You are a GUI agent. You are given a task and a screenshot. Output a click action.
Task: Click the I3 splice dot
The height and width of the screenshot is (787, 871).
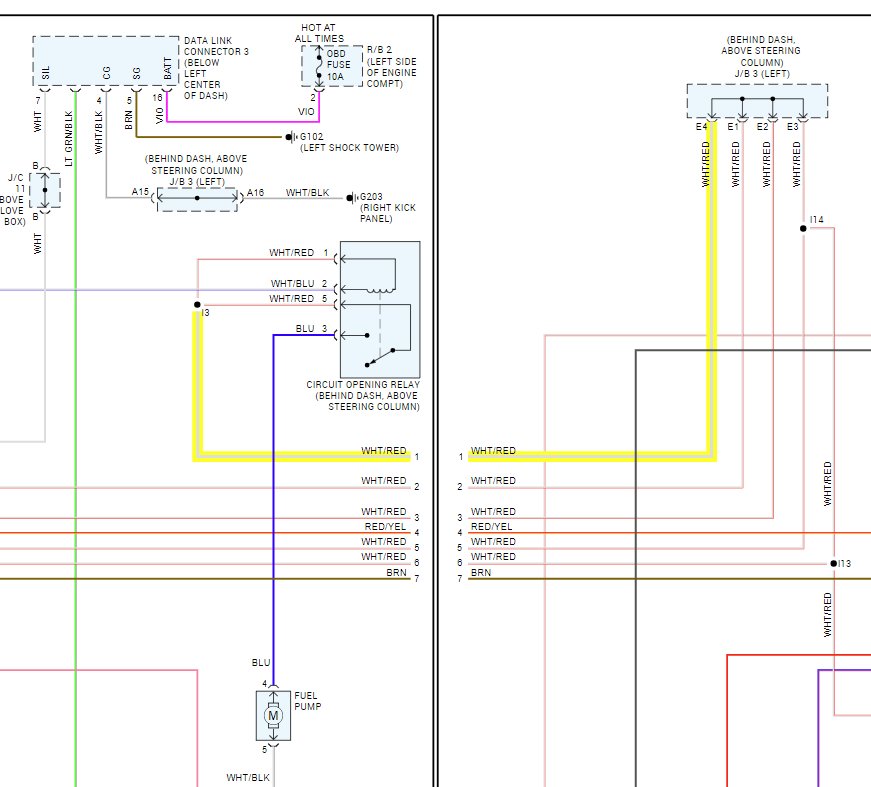click(197, 305)
